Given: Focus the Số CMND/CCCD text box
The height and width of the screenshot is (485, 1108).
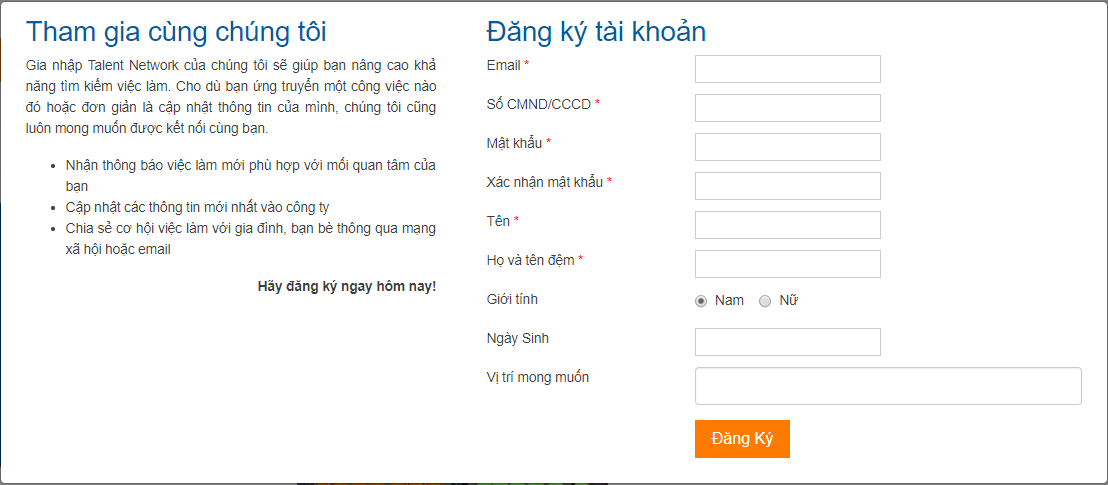Looking at the screenshot, I should tap(788, 107).
